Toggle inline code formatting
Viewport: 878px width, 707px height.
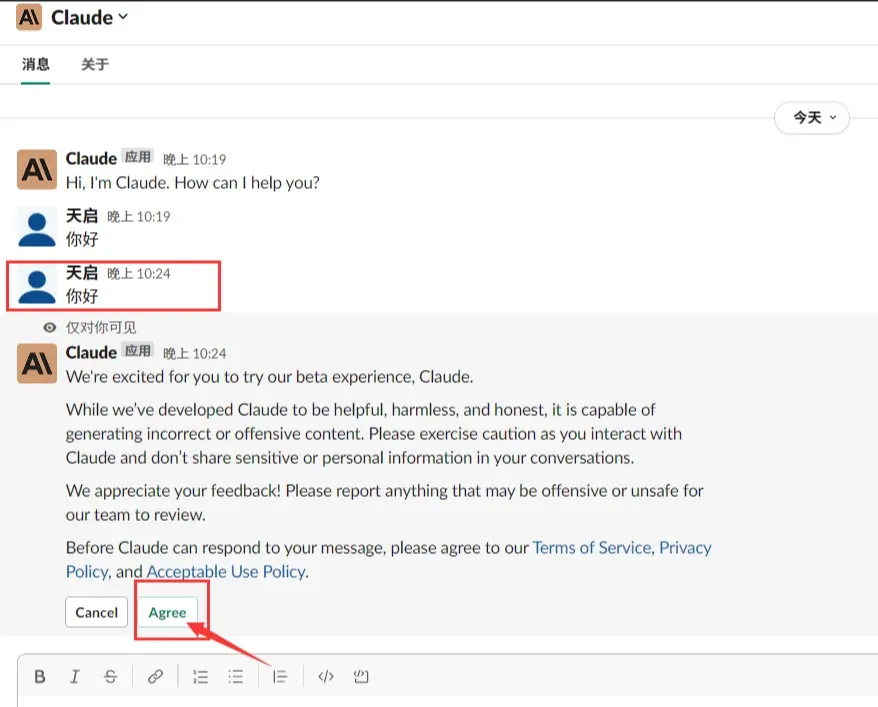pyautogui.click(x=326, y=676)
